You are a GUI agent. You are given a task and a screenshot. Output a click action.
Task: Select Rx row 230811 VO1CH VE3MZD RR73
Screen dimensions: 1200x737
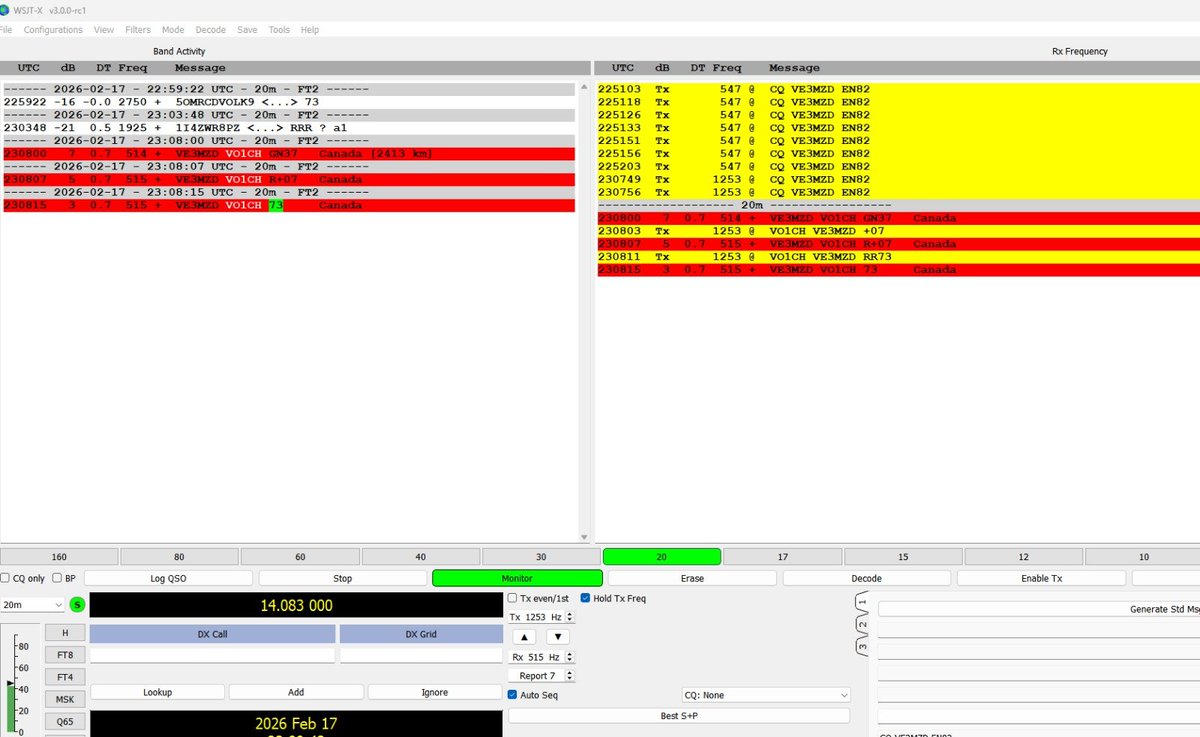(897, 256)
